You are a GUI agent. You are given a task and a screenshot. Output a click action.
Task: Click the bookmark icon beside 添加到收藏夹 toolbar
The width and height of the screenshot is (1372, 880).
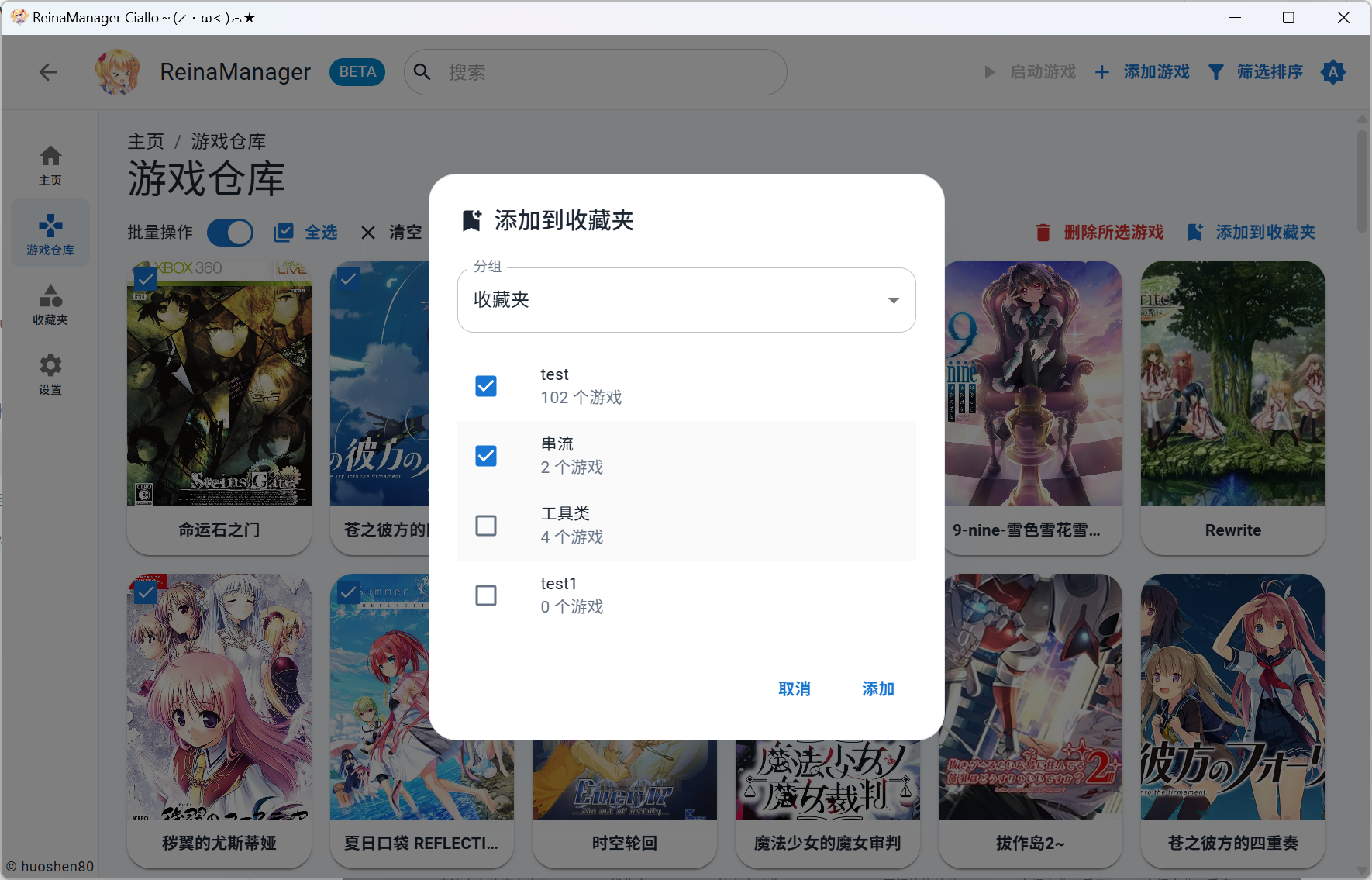pos(1194,233)
